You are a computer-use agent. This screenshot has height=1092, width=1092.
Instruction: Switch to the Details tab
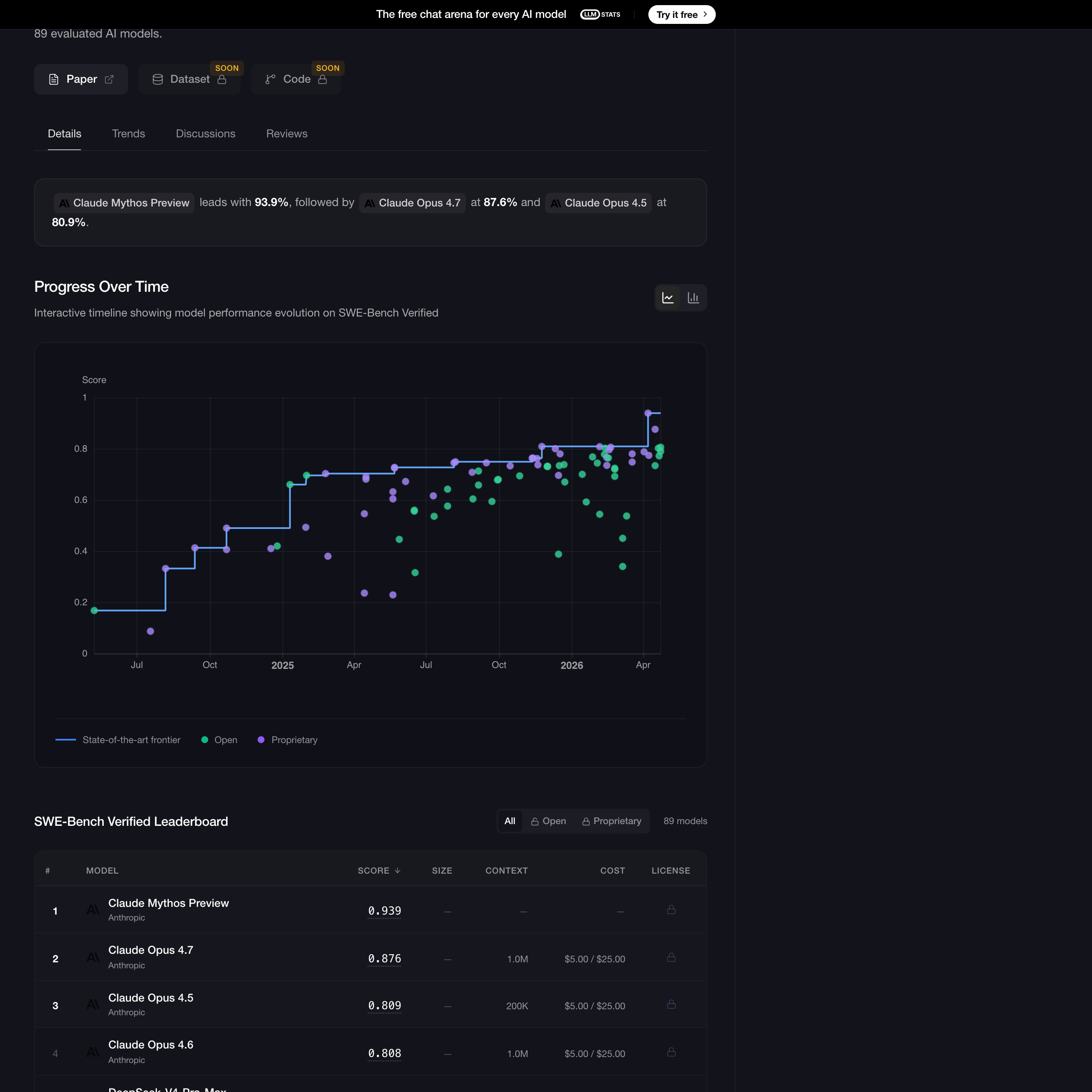64,134
